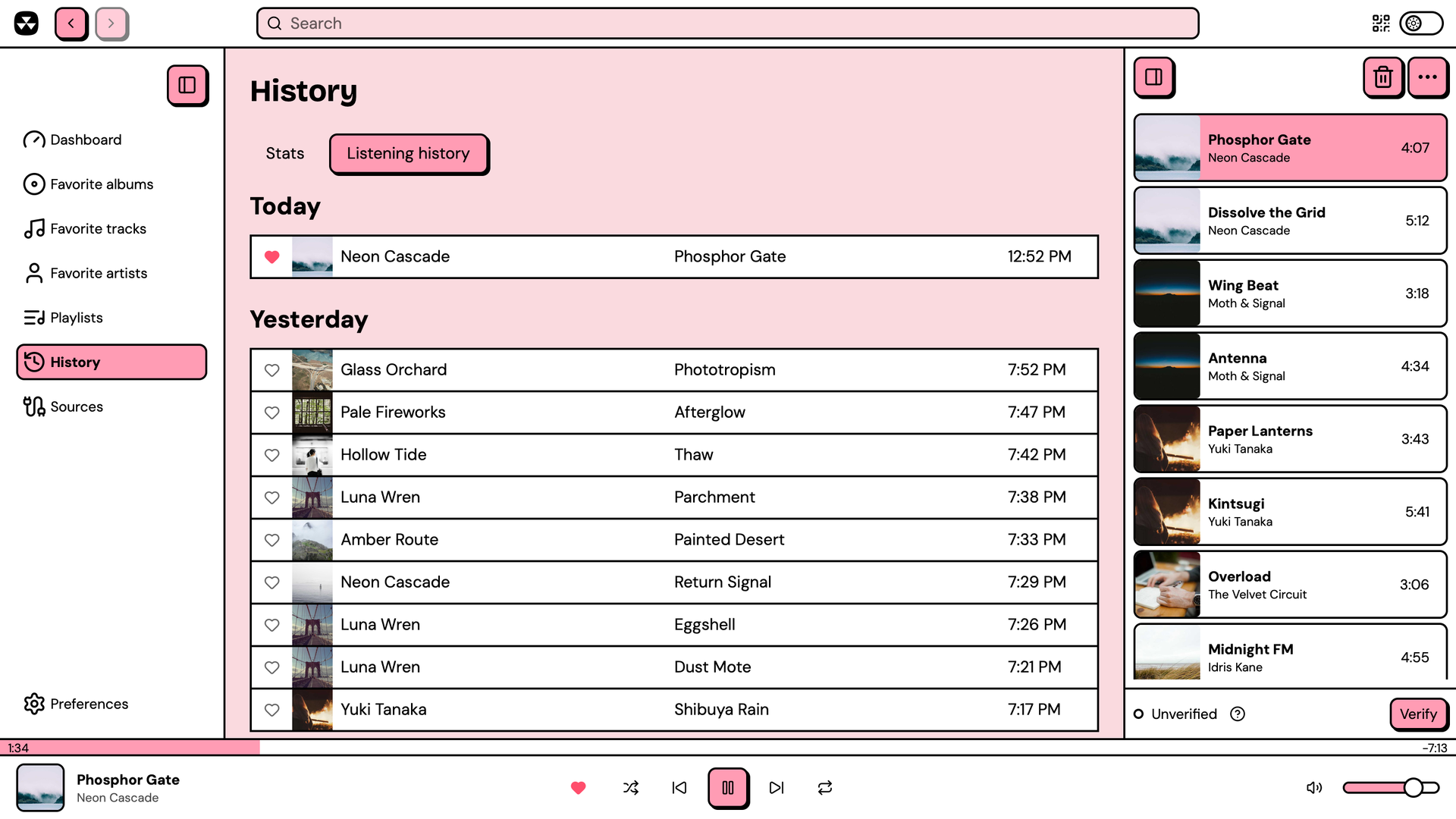Screen dimensions: 1456x819
Task: Open Dashboard in sidebar
Action: [111, 140]
